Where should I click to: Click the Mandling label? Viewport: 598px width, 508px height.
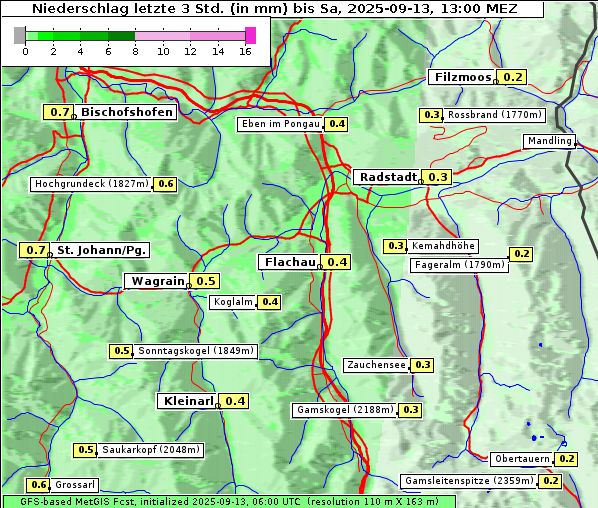click(549, 141)
